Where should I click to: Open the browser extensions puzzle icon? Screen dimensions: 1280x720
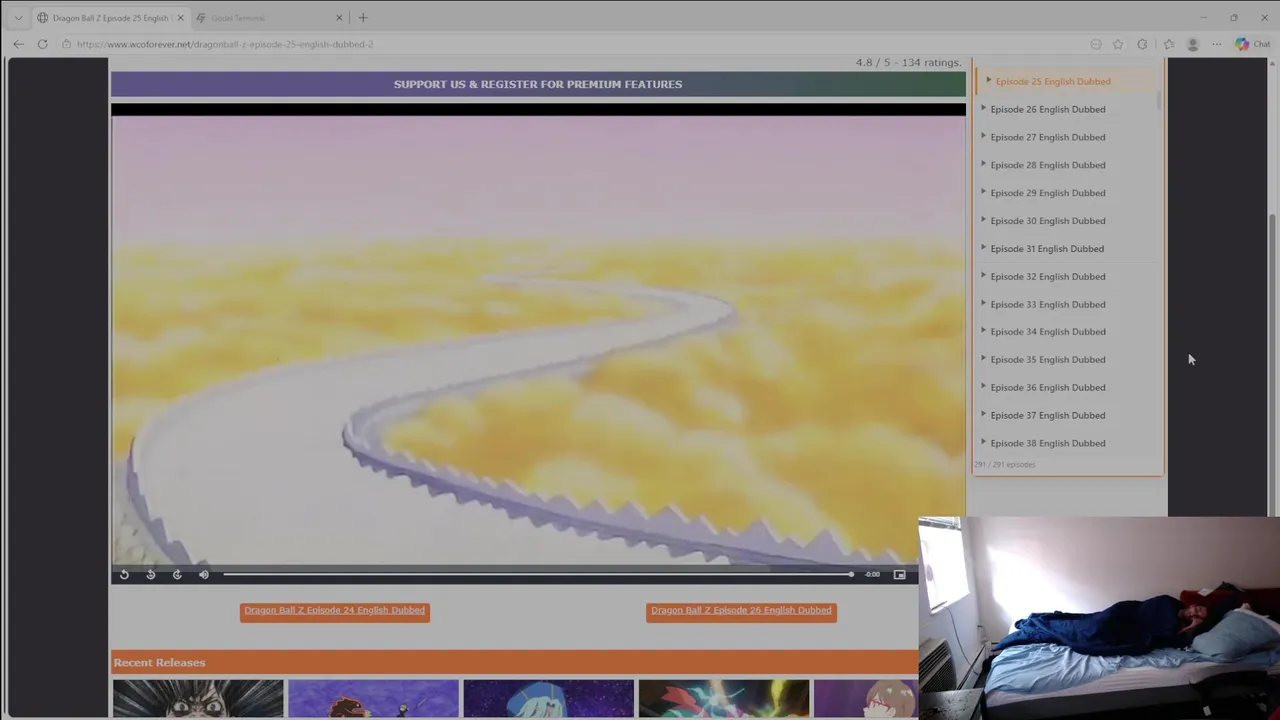pos(1142,44)
